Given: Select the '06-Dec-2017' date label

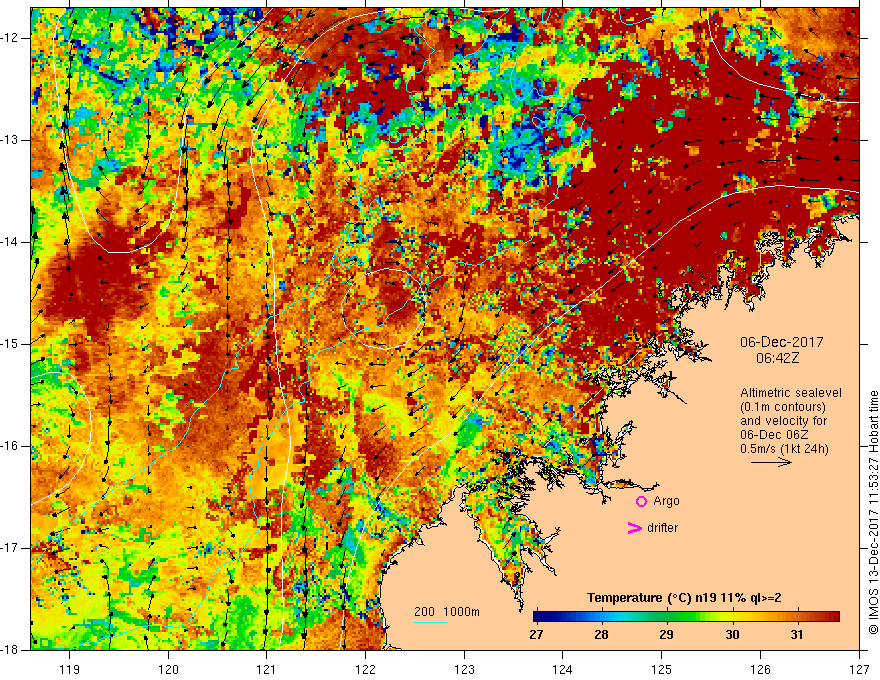Looking at the screenshot, I should pos(782,342).
